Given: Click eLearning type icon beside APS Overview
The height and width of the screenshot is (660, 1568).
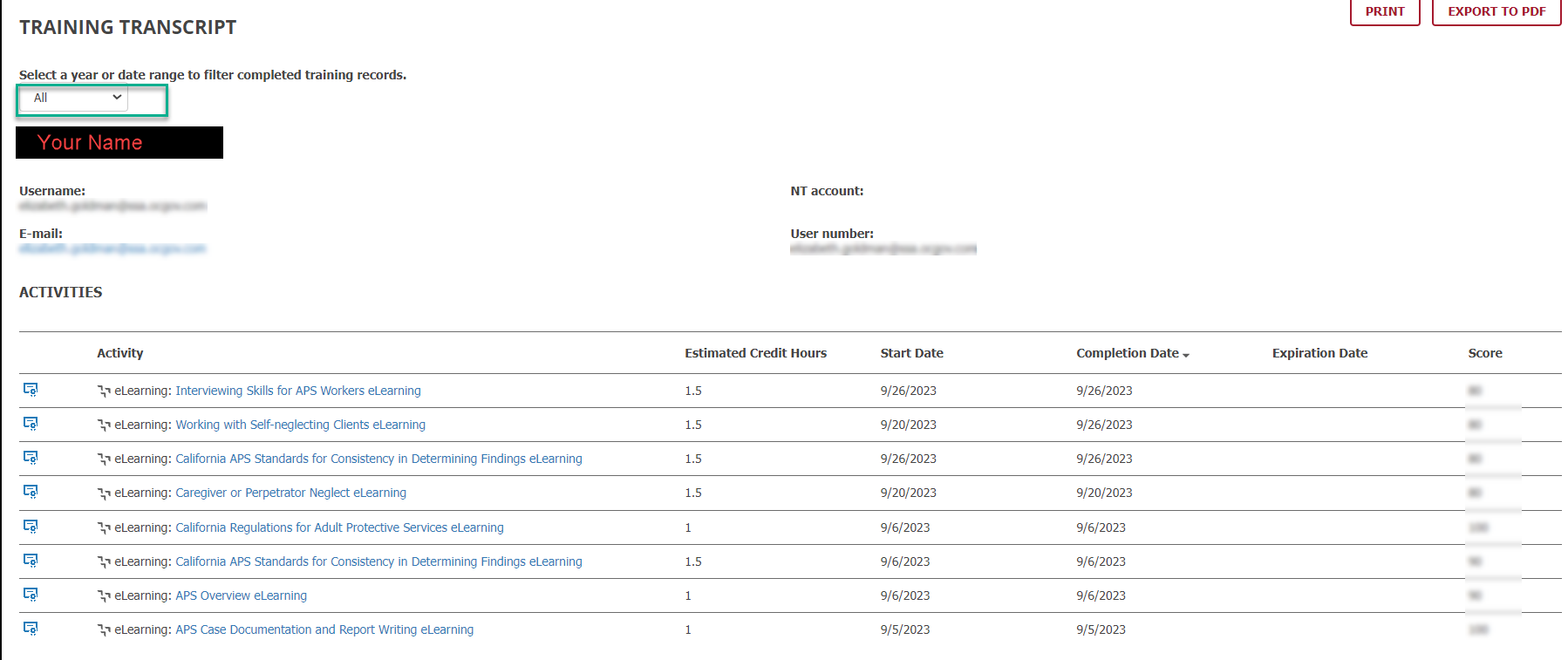Looking at the screenshot, I should point(104,596).
